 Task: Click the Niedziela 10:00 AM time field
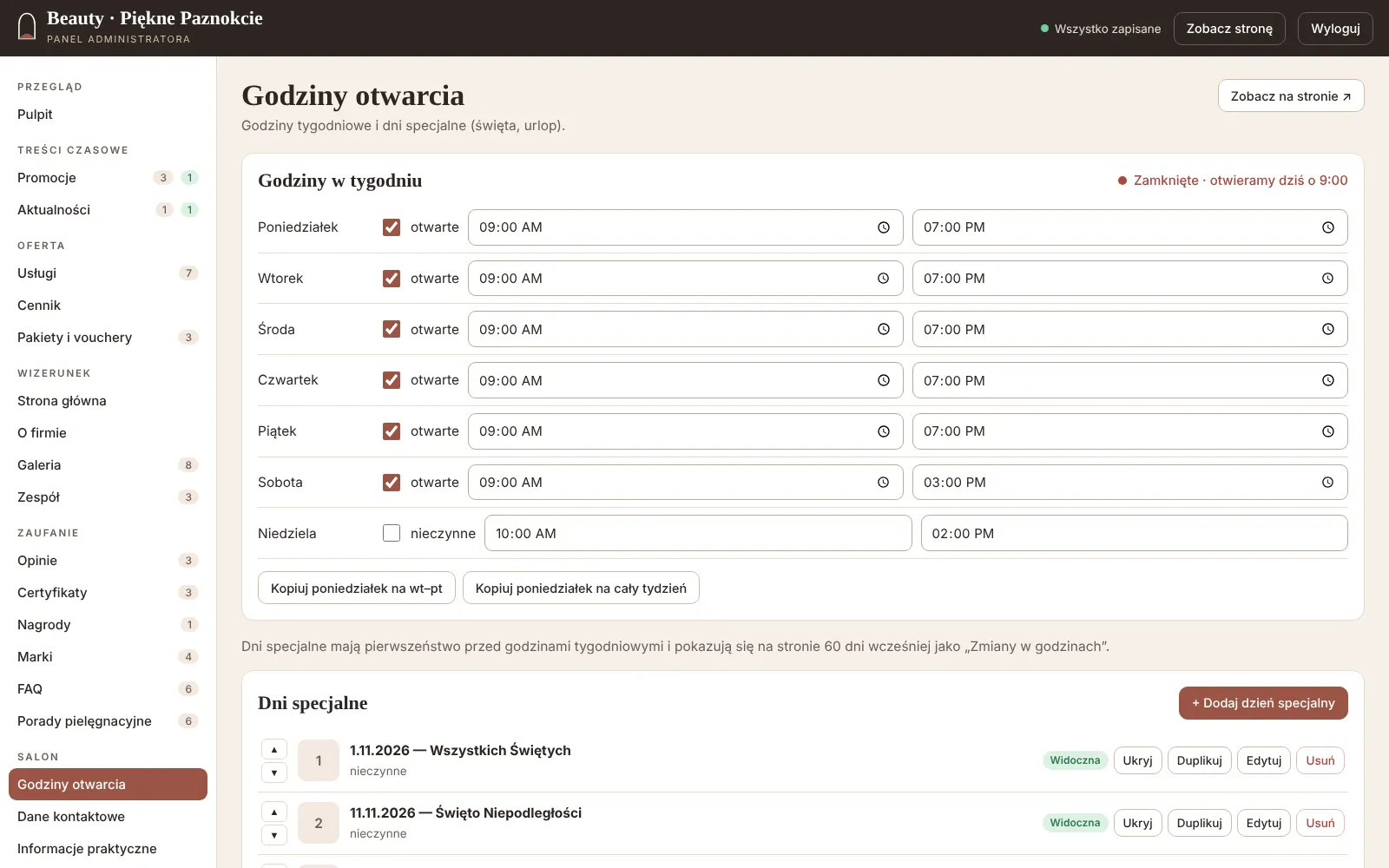698,533
